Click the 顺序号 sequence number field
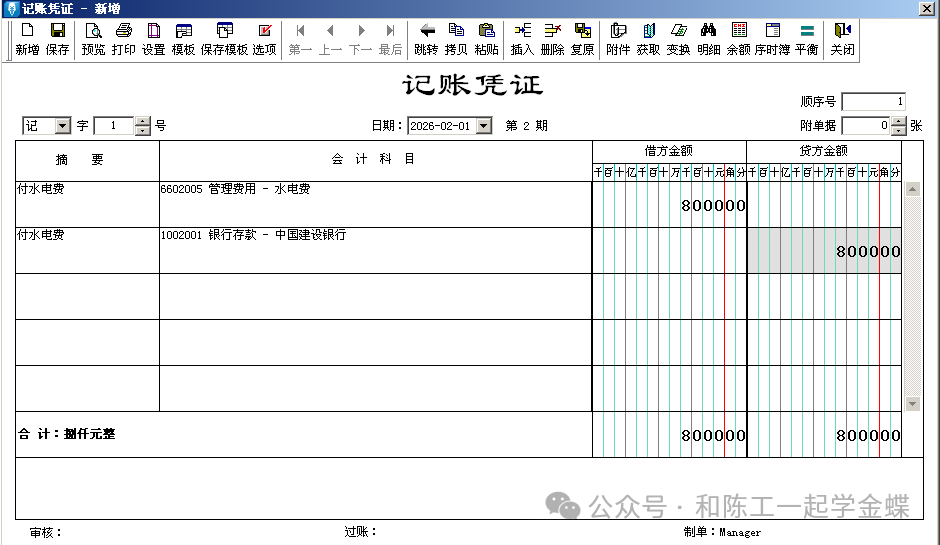The width and height of the screenshot is (940, 545). point(873,102)
